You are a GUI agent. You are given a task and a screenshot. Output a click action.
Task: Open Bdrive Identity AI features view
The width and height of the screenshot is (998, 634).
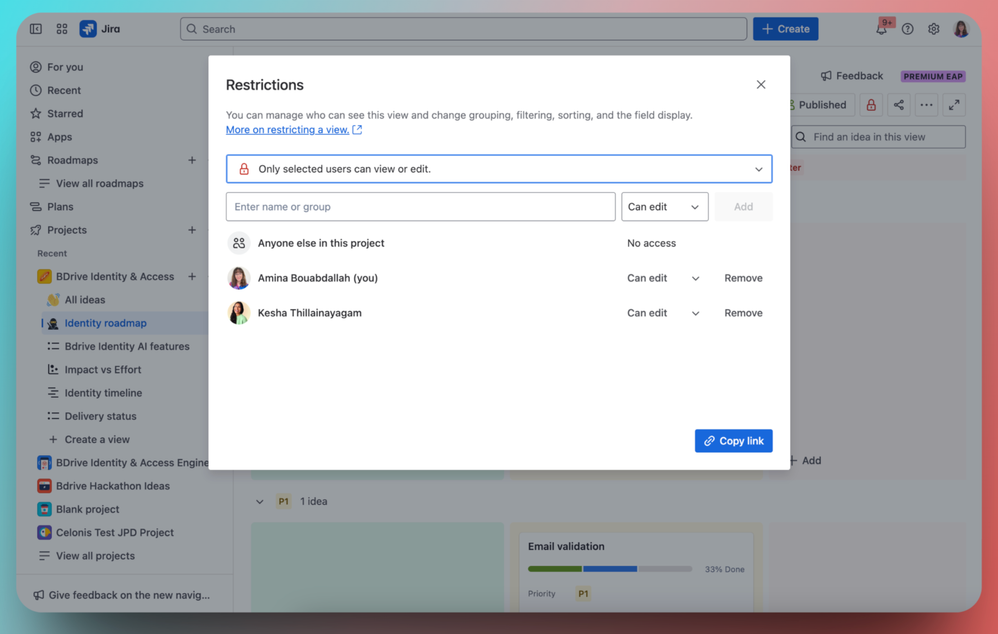tap(127, 346)
